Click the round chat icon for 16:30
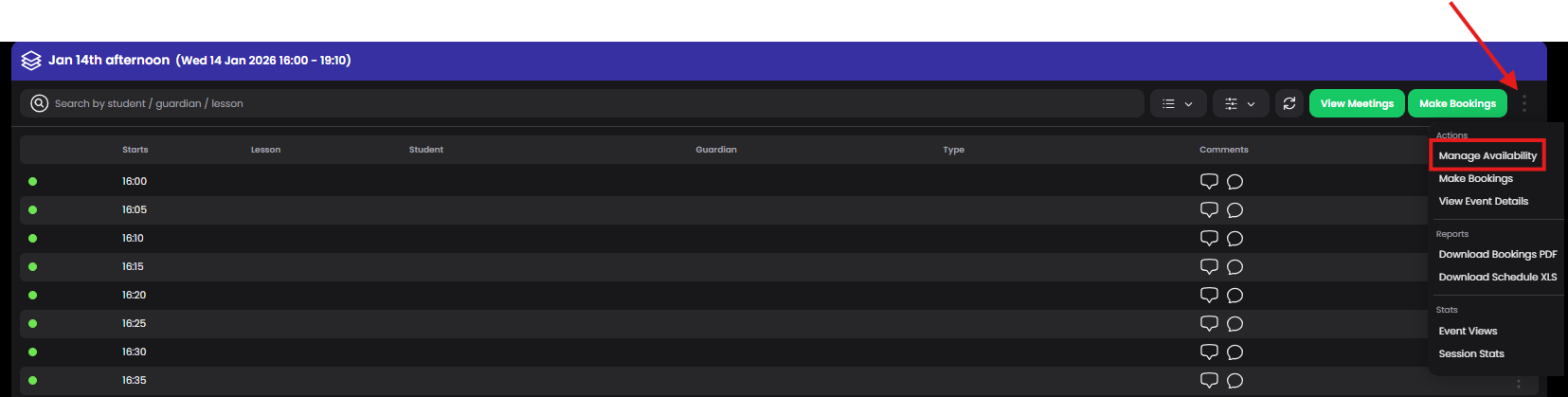Screen dimensions: 1568x397 [x=1235, y=352]
